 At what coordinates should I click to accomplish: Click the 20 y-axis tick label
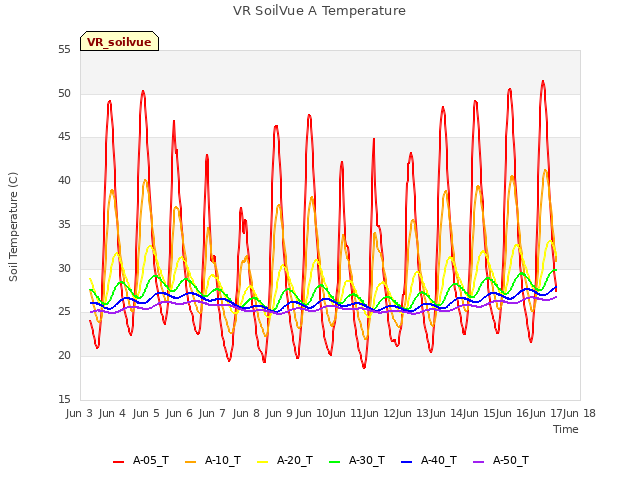(x=64, y=356)
